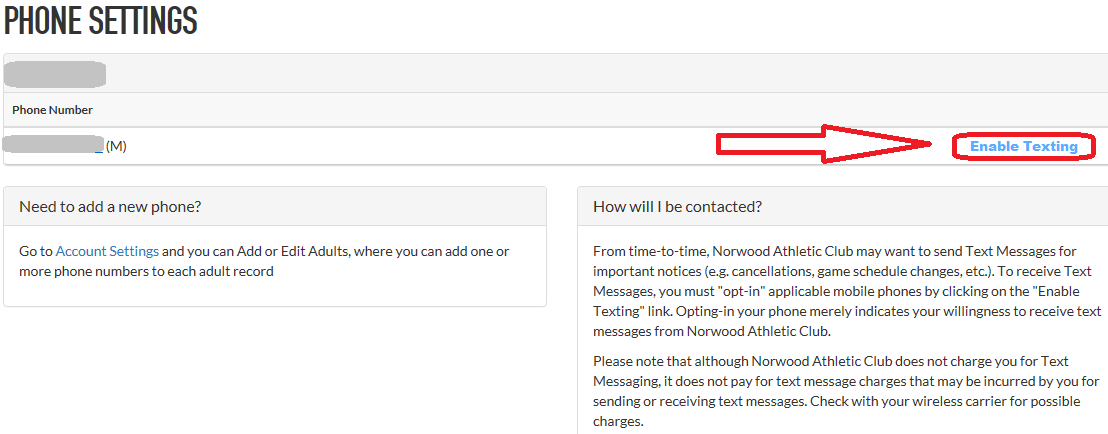
Task: Click the paragraph starting "From time-to-time"
Action: pos(846,291)
